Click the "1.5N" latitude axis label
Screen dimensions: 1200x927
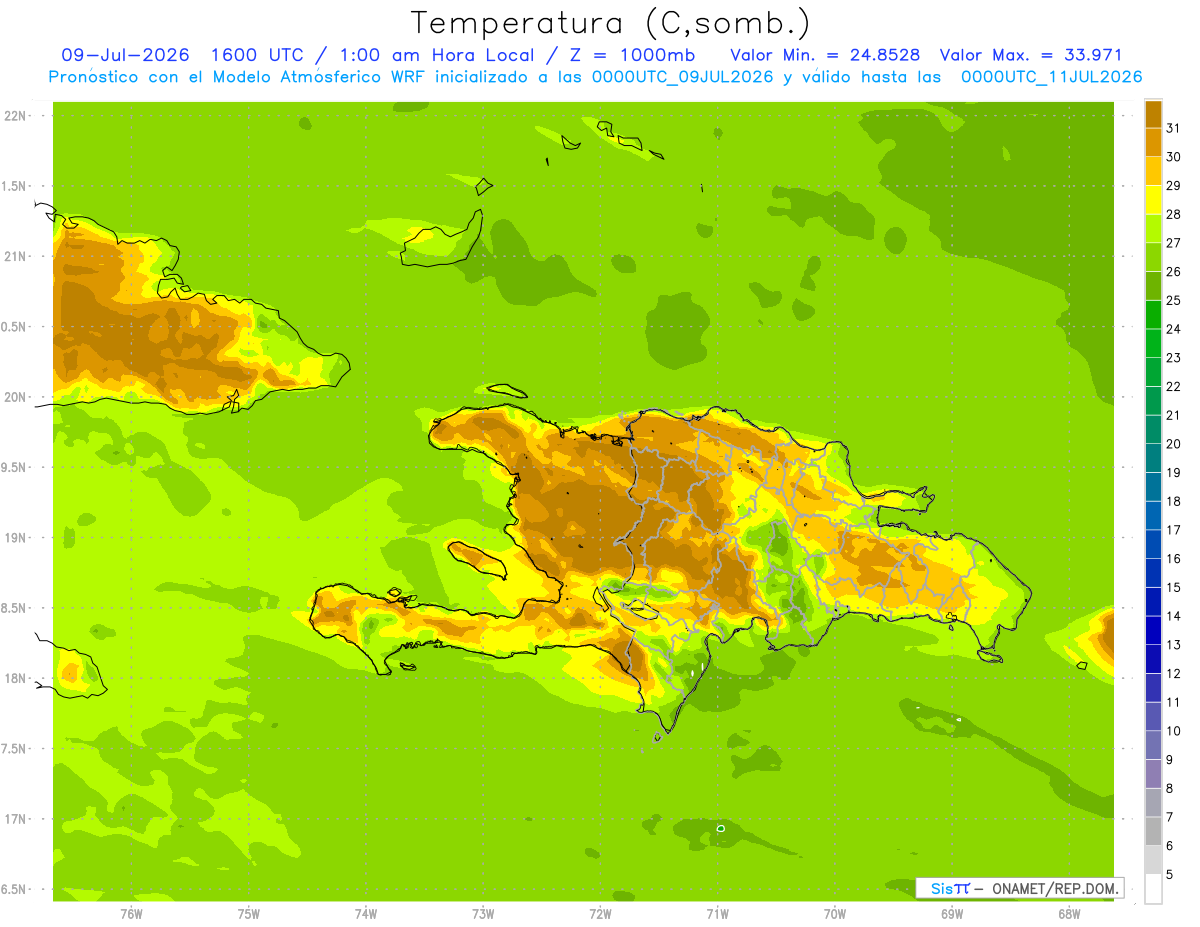coord(14,186)
